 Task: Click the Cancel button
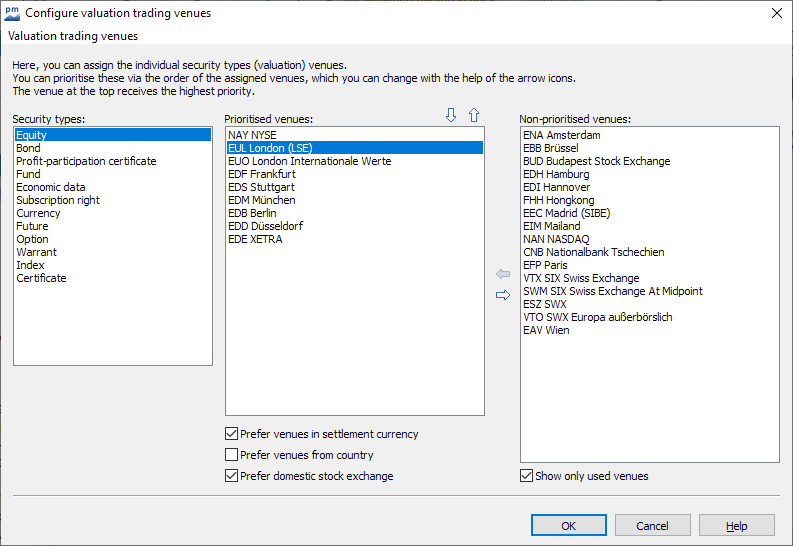(x=652, y=526)
